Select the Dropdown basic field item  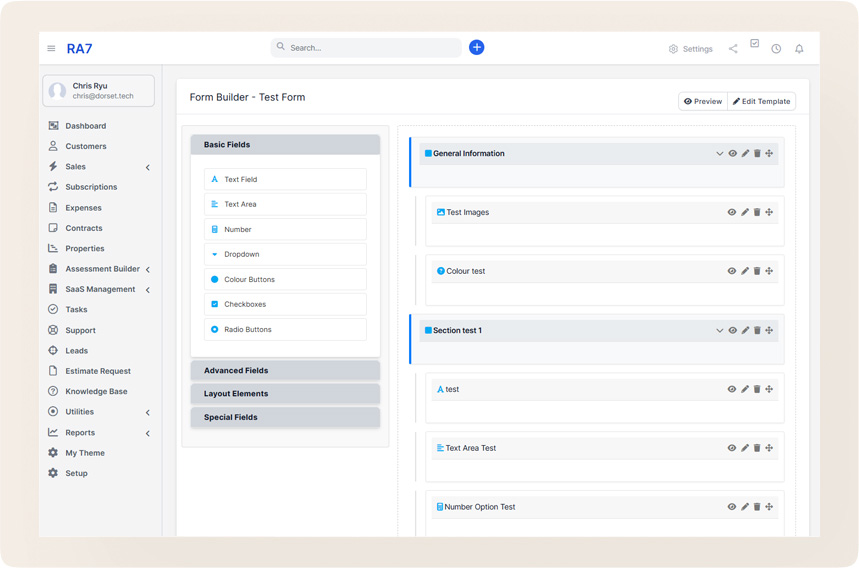point(285,254)
